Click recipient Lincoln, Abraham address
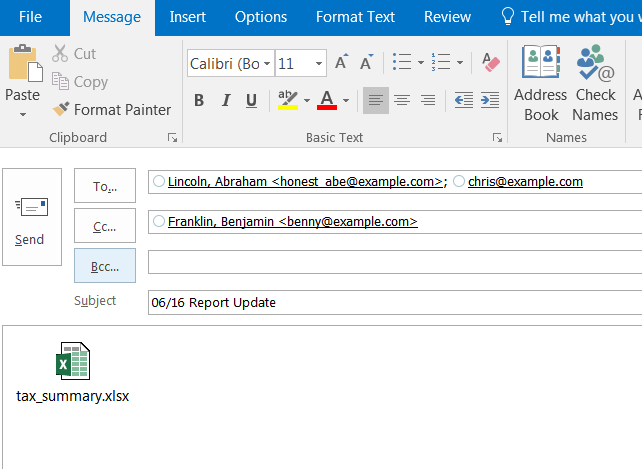Image resolution: width=642 pixels, height=469 pixels. tap(305, 181)
